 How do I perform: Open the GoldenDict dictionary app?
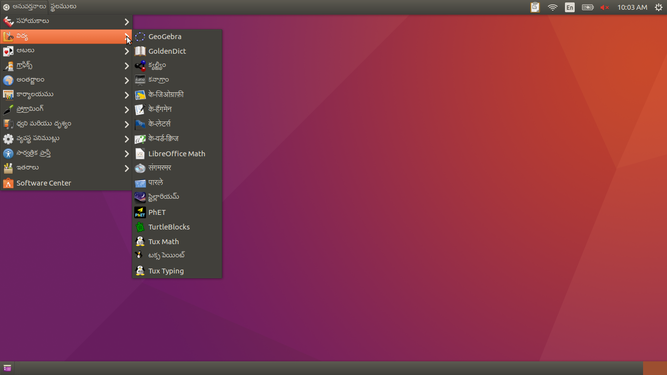click(177, 51)
